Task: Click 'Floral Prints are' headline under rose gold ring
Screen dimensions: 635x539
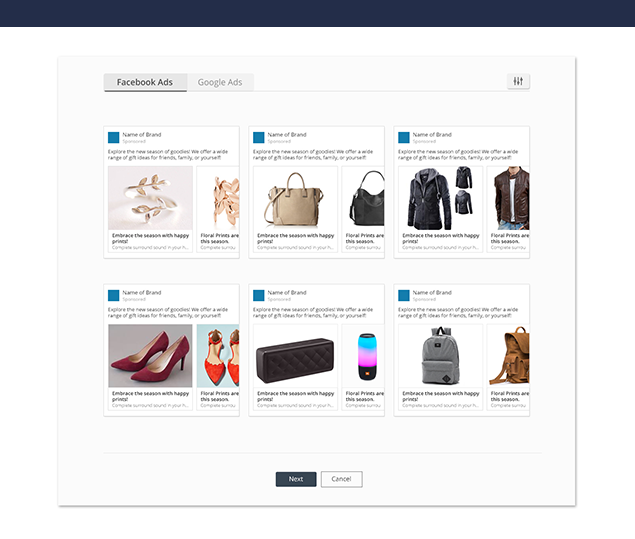Action: [219, 238]
